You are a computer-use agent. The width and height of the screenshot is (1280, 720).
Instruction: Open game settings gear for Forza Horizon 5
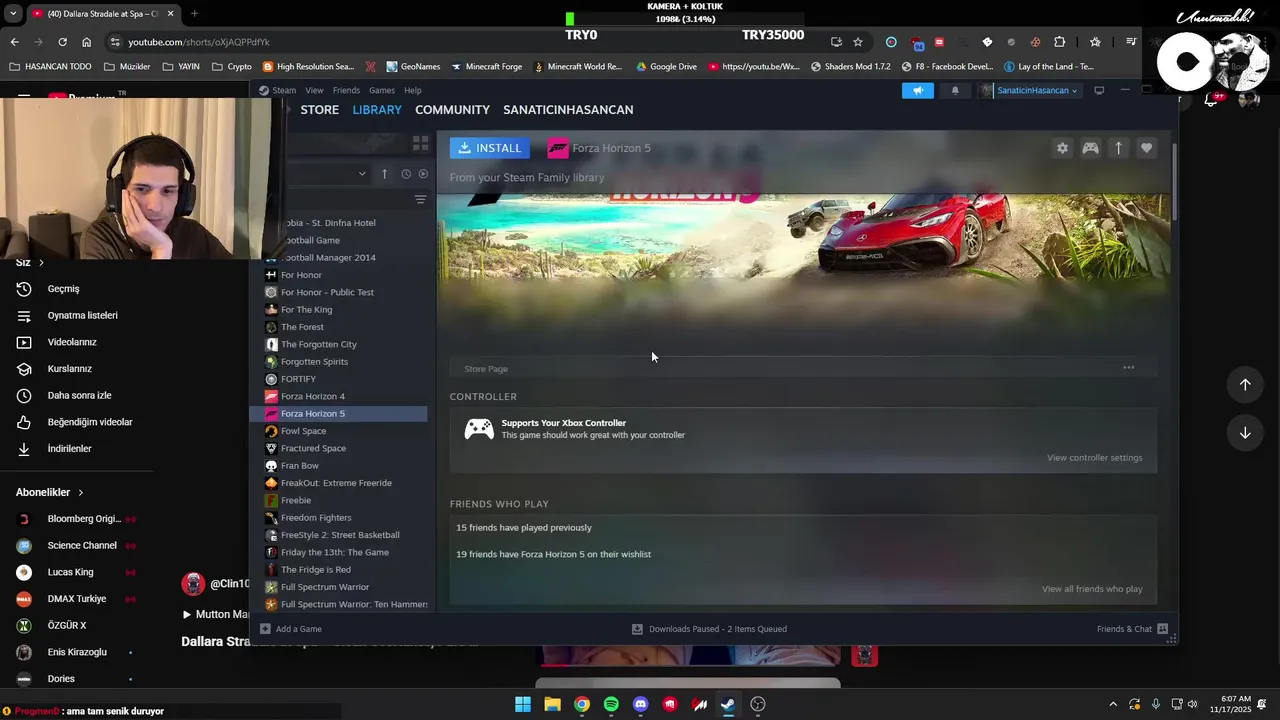pyautogui.click(x=1062, y=148)
